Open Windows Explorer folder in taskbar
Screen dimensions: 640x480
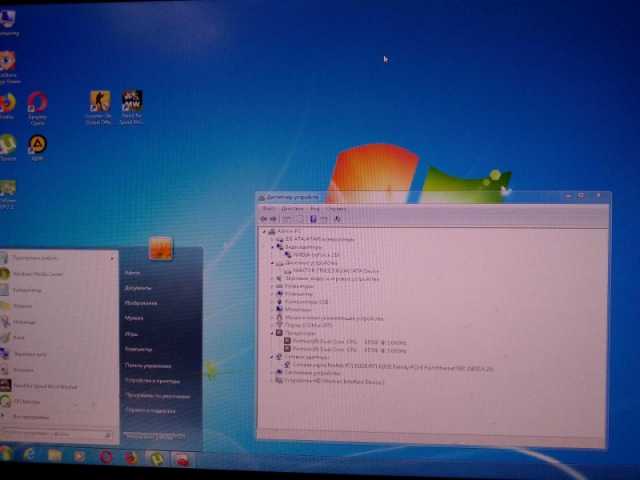click(x=54, y=456)
